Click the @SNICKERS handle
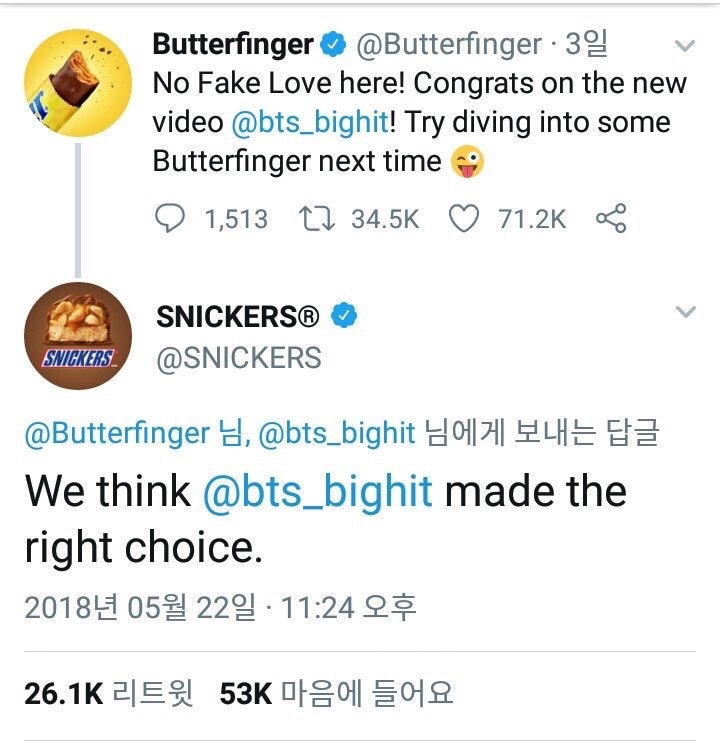 (x=238, y=357)
